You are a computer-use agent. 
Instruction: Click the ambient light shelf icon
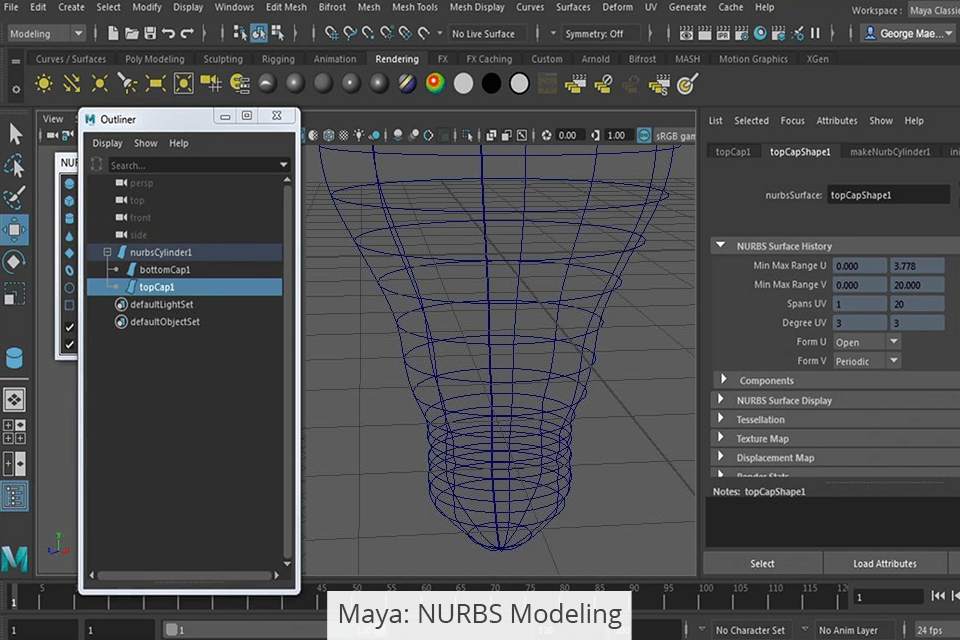(x=43, y=84)
